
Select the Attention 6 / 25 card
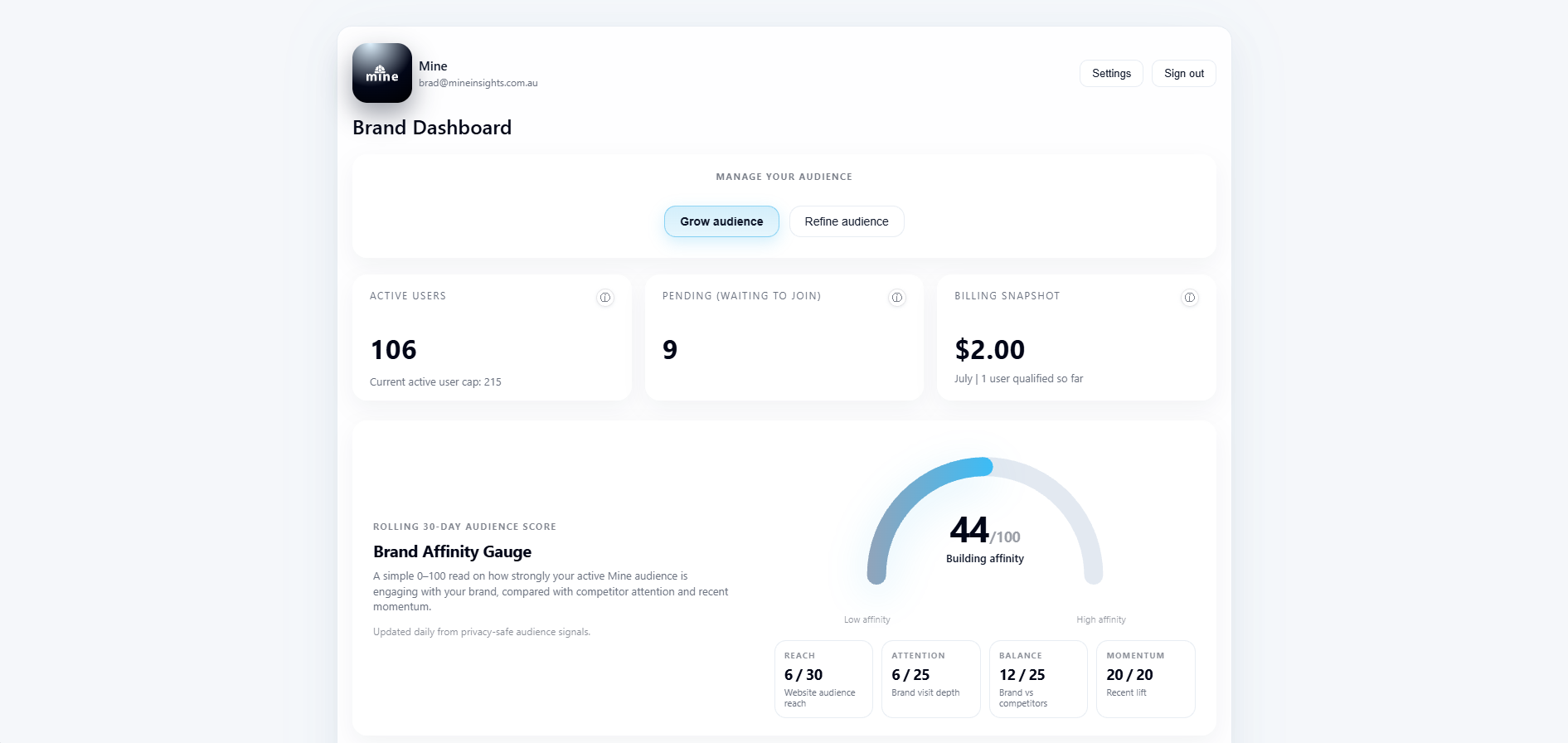931,679
